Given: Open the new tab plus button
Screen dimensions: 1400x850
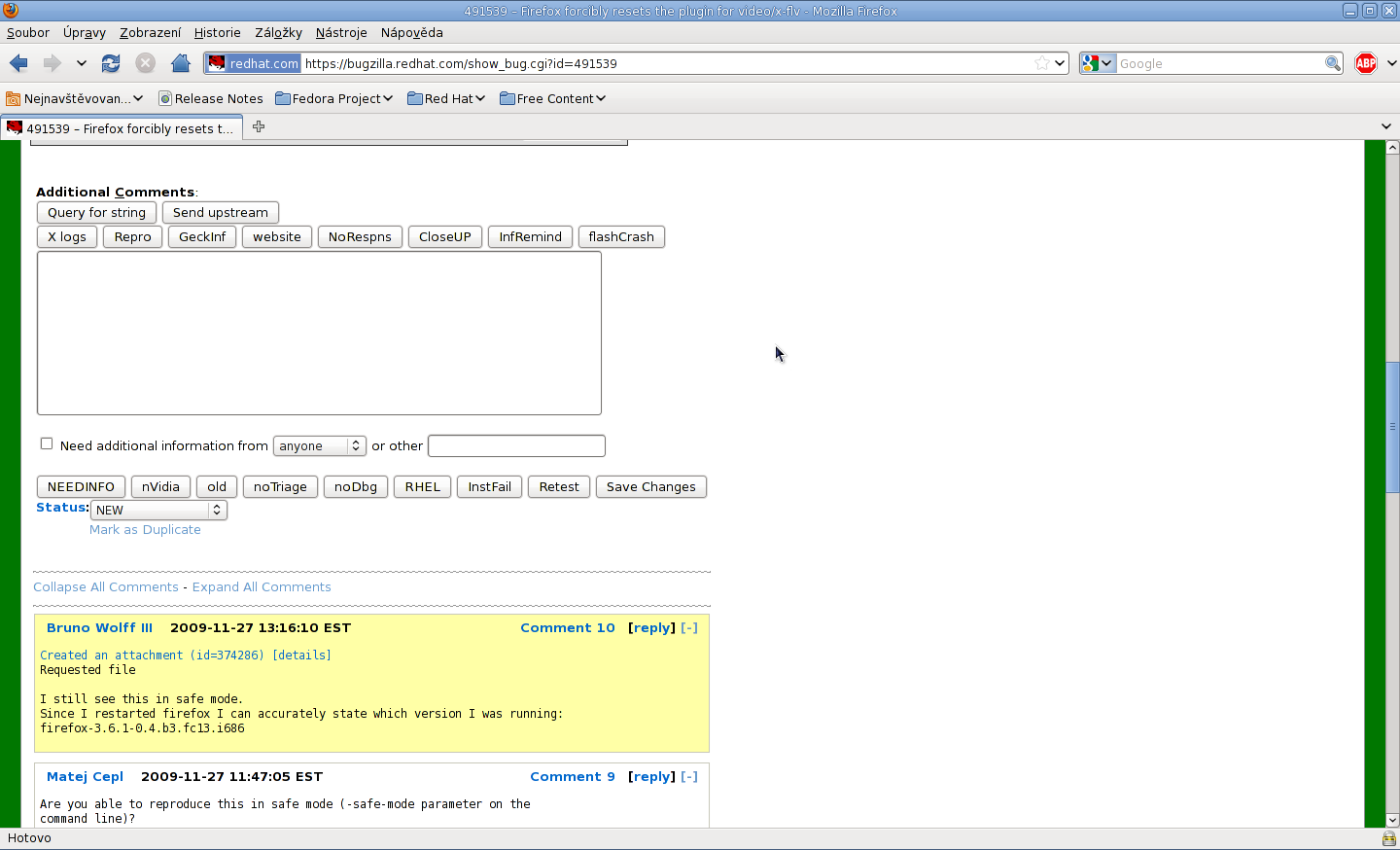Looking at the screenshot, I should (259, 126).
